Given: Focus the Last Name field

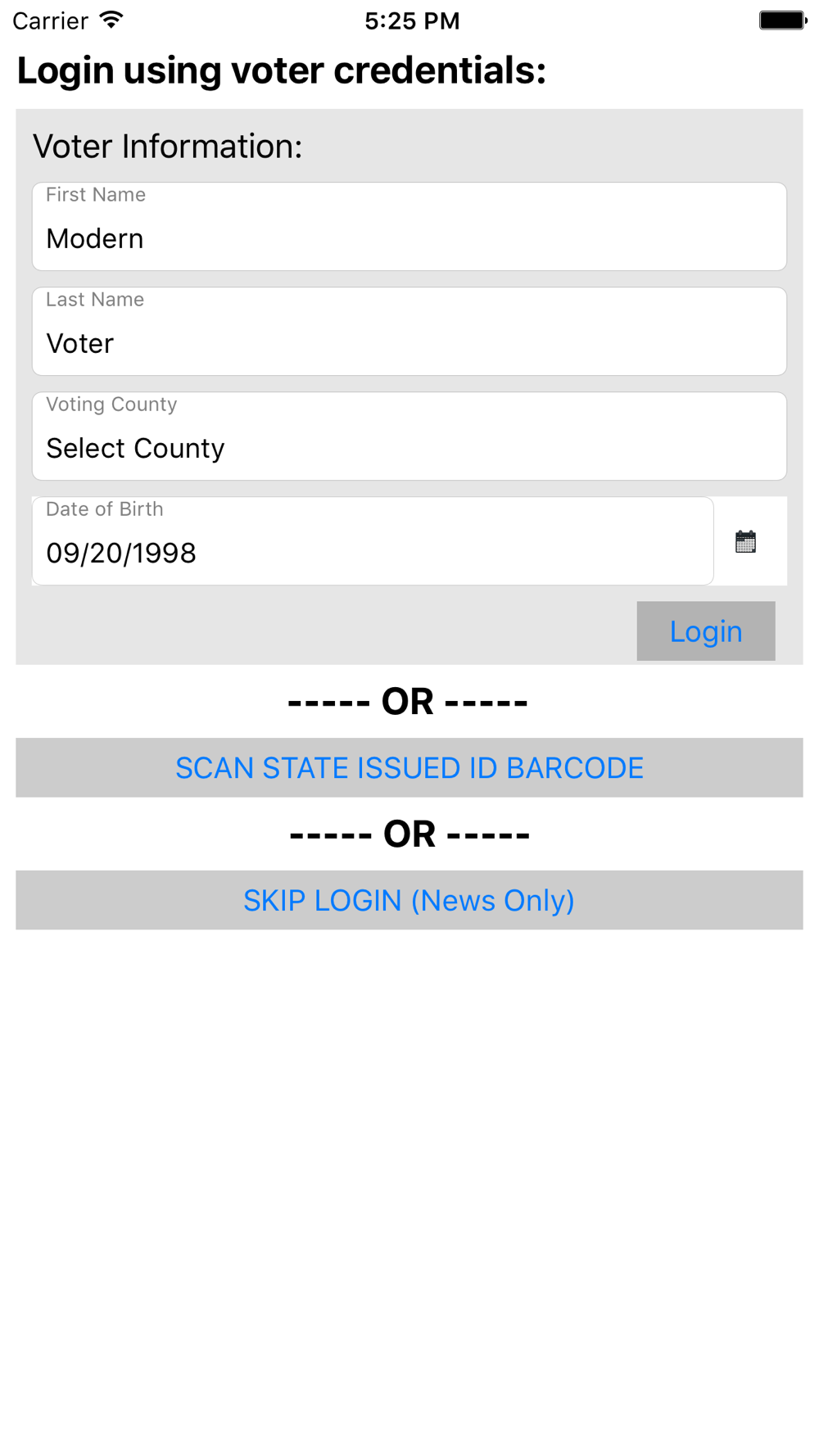Looking at the screenshot, I should coord(409,331).
